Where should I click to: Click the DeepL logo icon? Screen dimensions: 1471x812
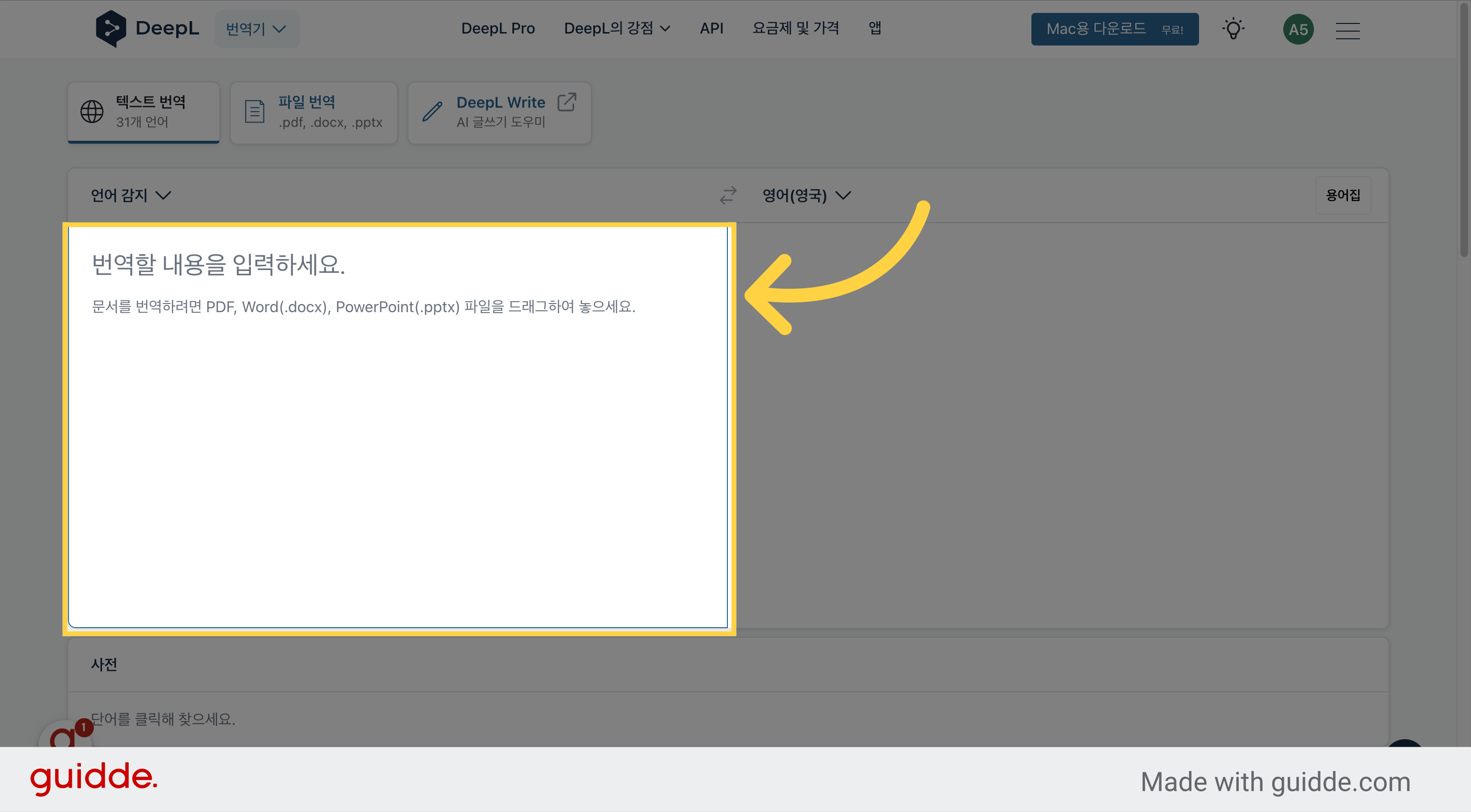[111, 29]
